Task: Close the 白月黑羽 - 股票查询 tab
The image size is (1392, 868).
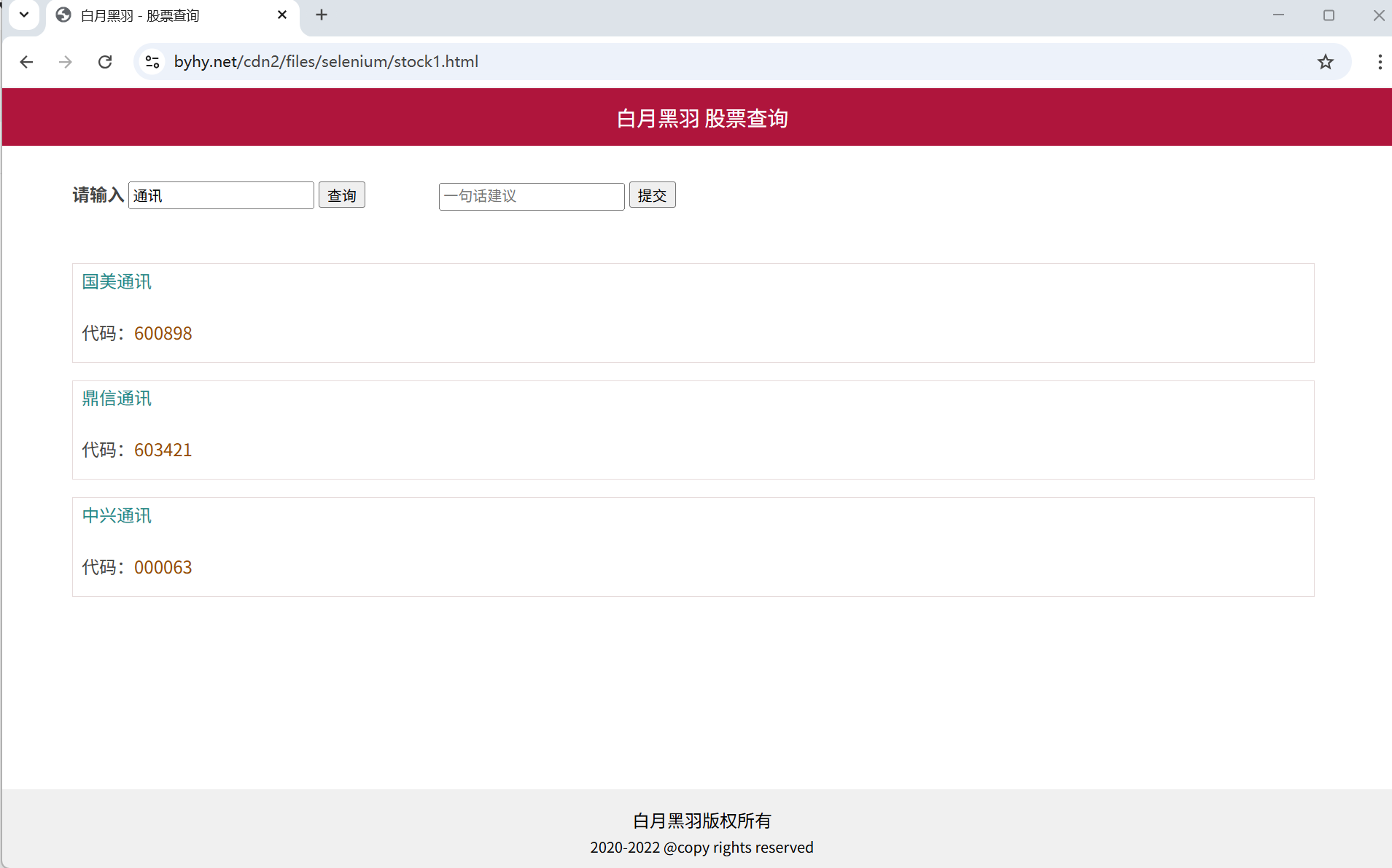Action: click(282, 15)
